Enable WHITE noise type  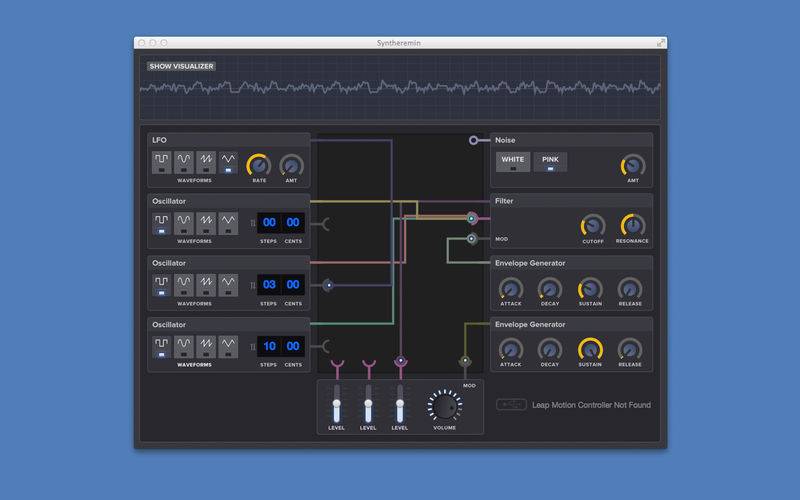(x=513, y=161)
